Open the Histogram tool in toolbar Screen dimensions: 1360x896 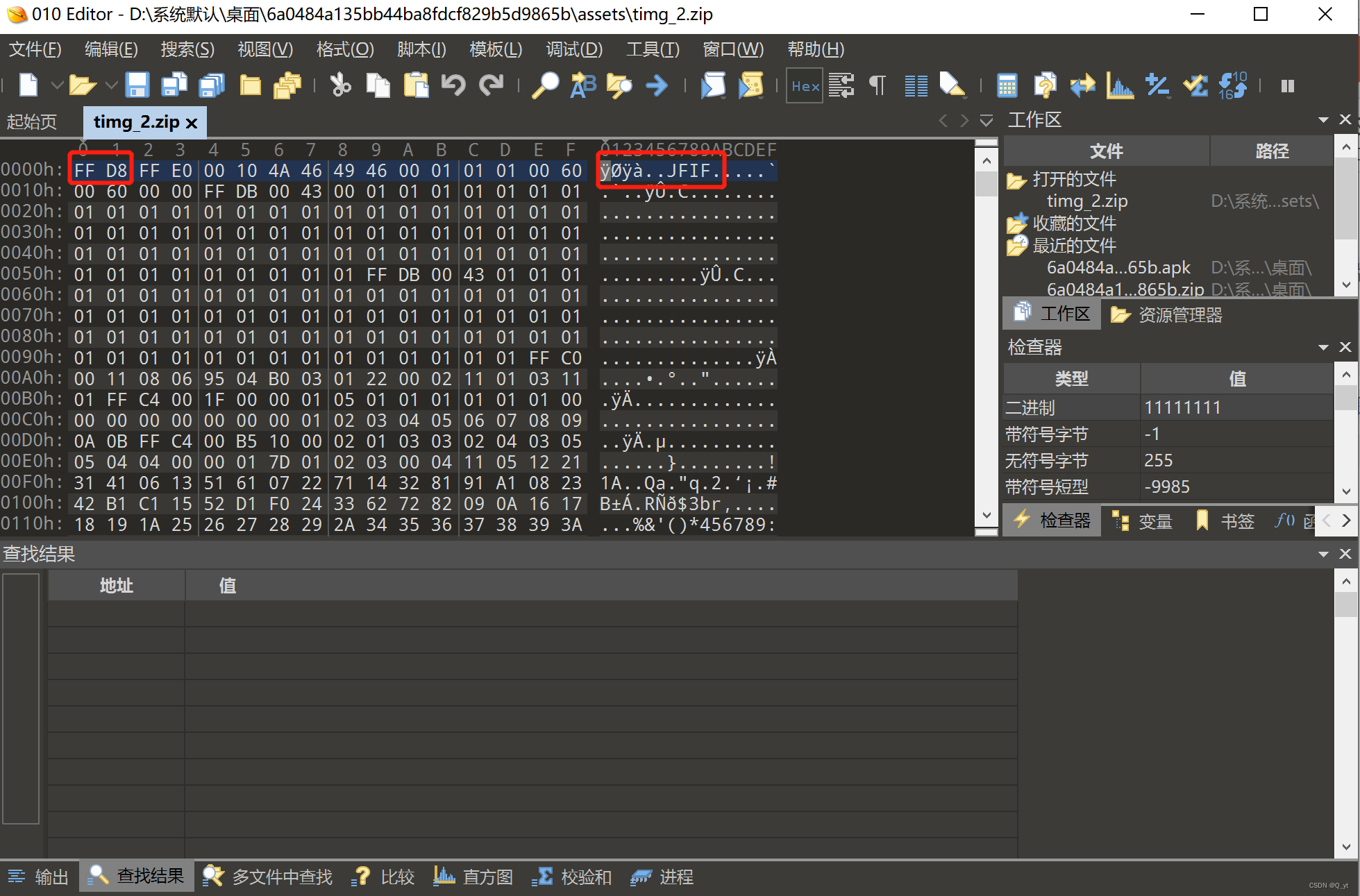(1120, 85)
